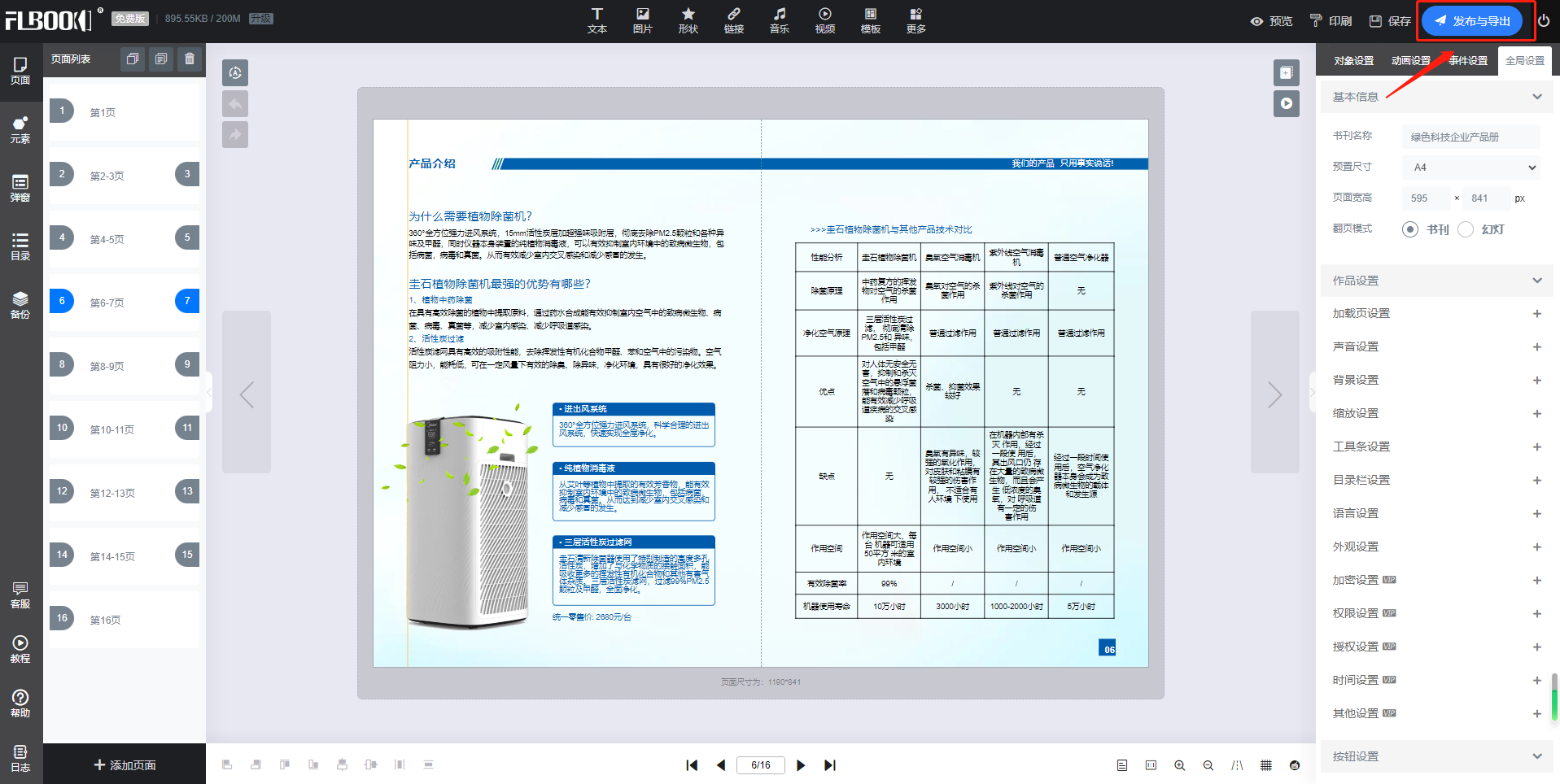Go to previous page arrow

point(721,765)
